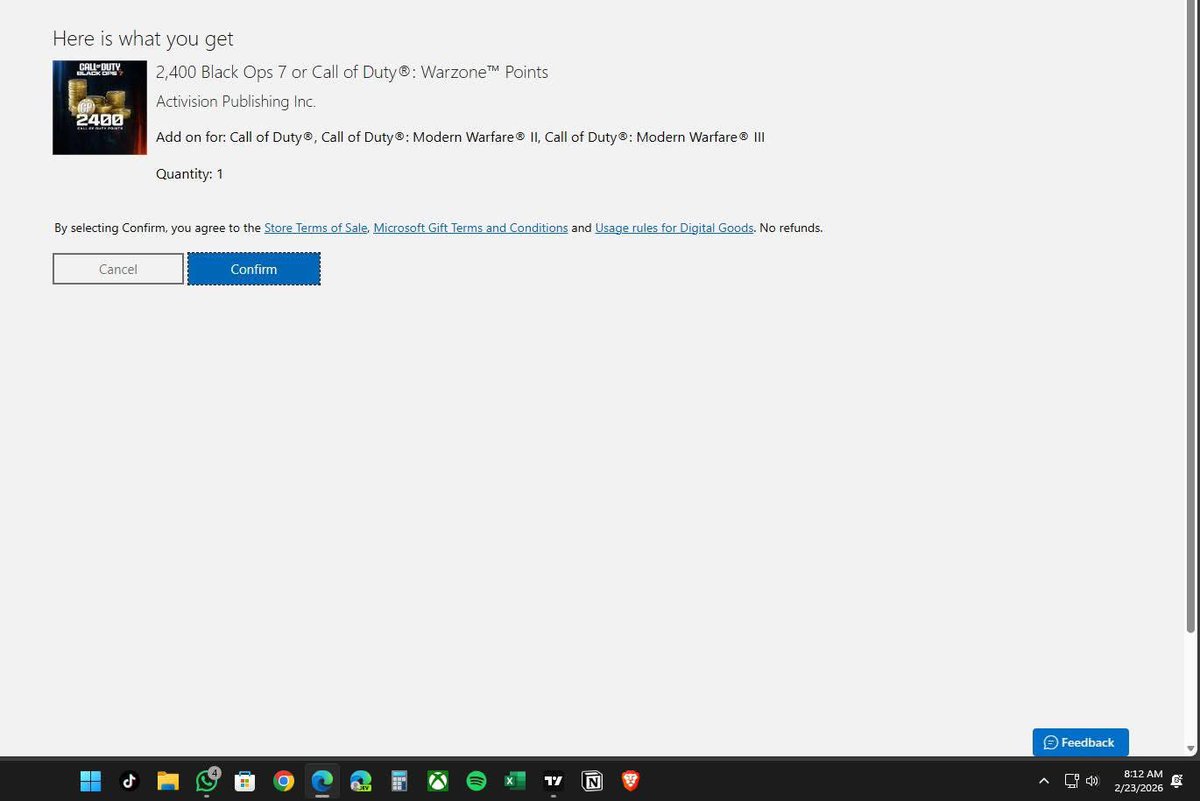Show hidden system tray icons

1044,781
